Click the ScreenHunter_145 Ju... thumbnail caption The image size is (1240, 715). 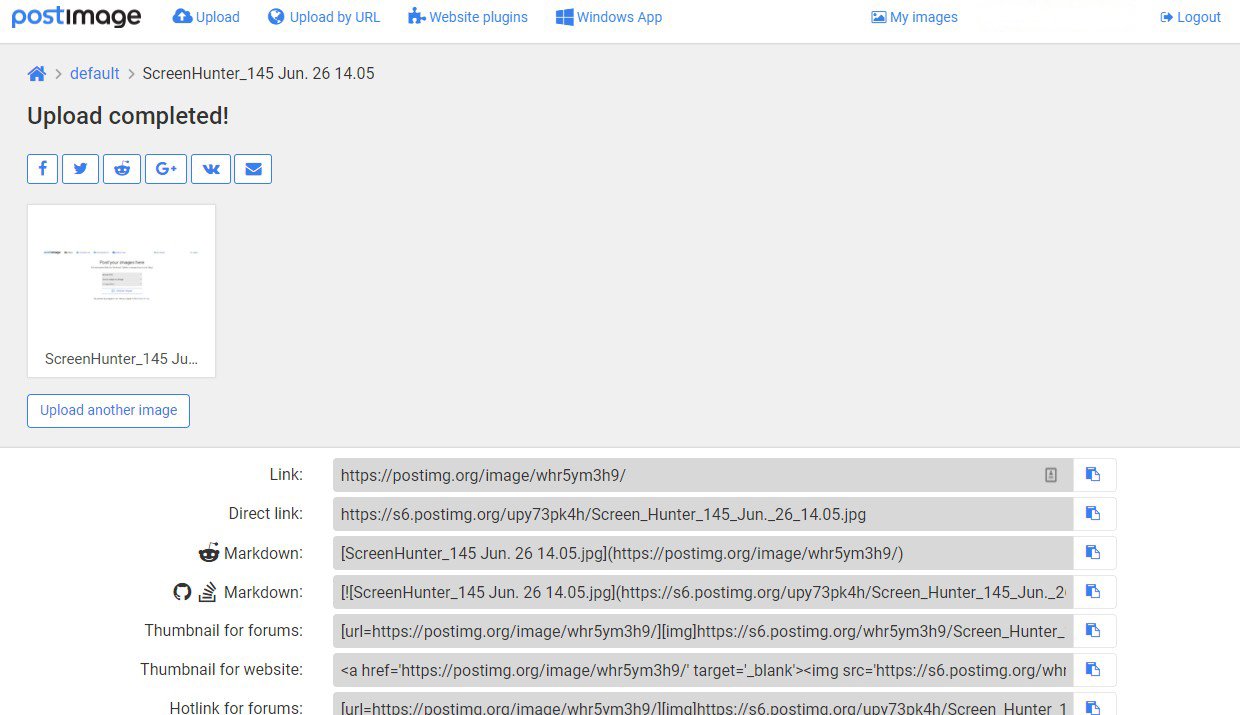pyautogui.click(x=121, y=358)
